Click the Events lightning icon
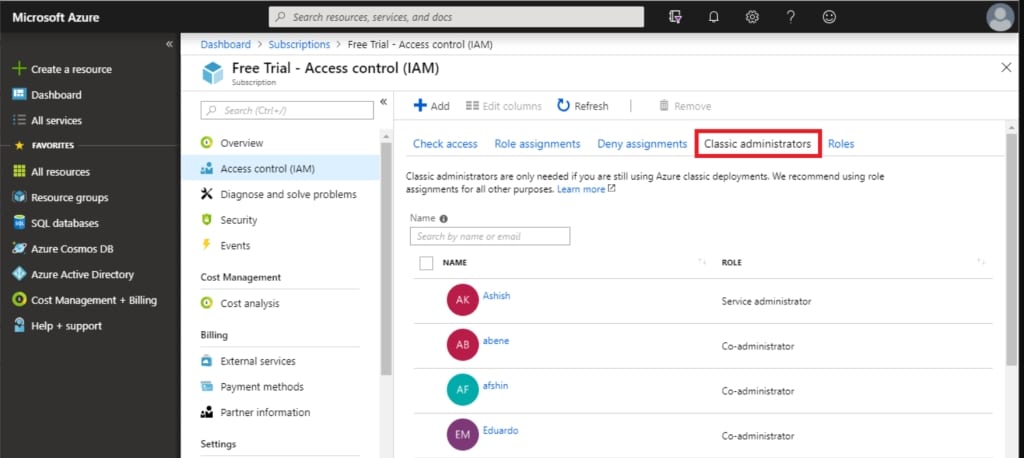The width and height of the screenshot is (1024, 458). pyautogui.click(x=207, y=245)
